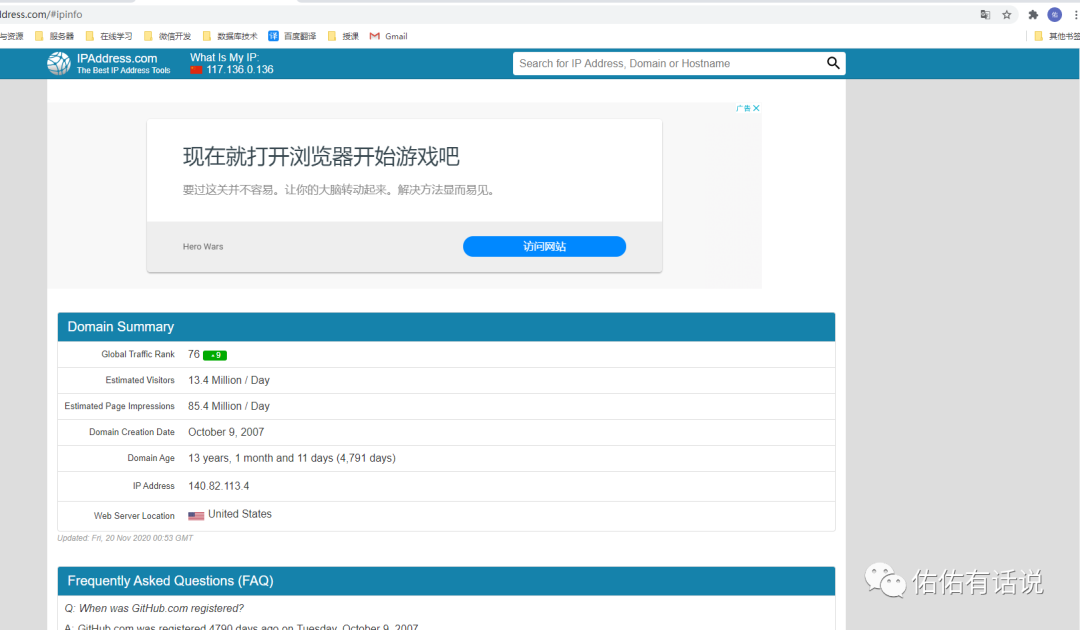Open the 百度翻译 bookmark

[292, 36]
